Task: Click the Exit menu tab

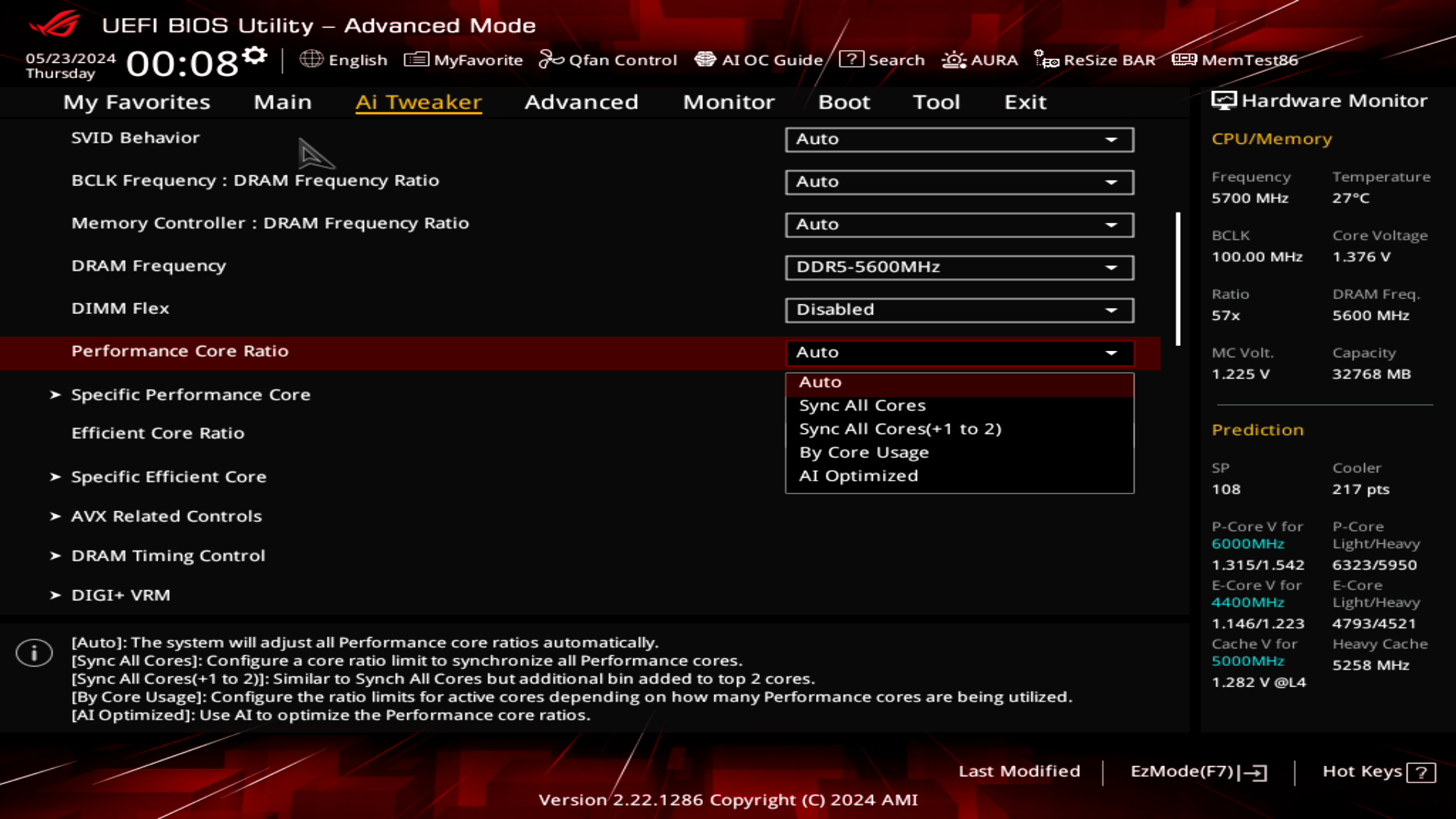Action: pos(1025,101)
